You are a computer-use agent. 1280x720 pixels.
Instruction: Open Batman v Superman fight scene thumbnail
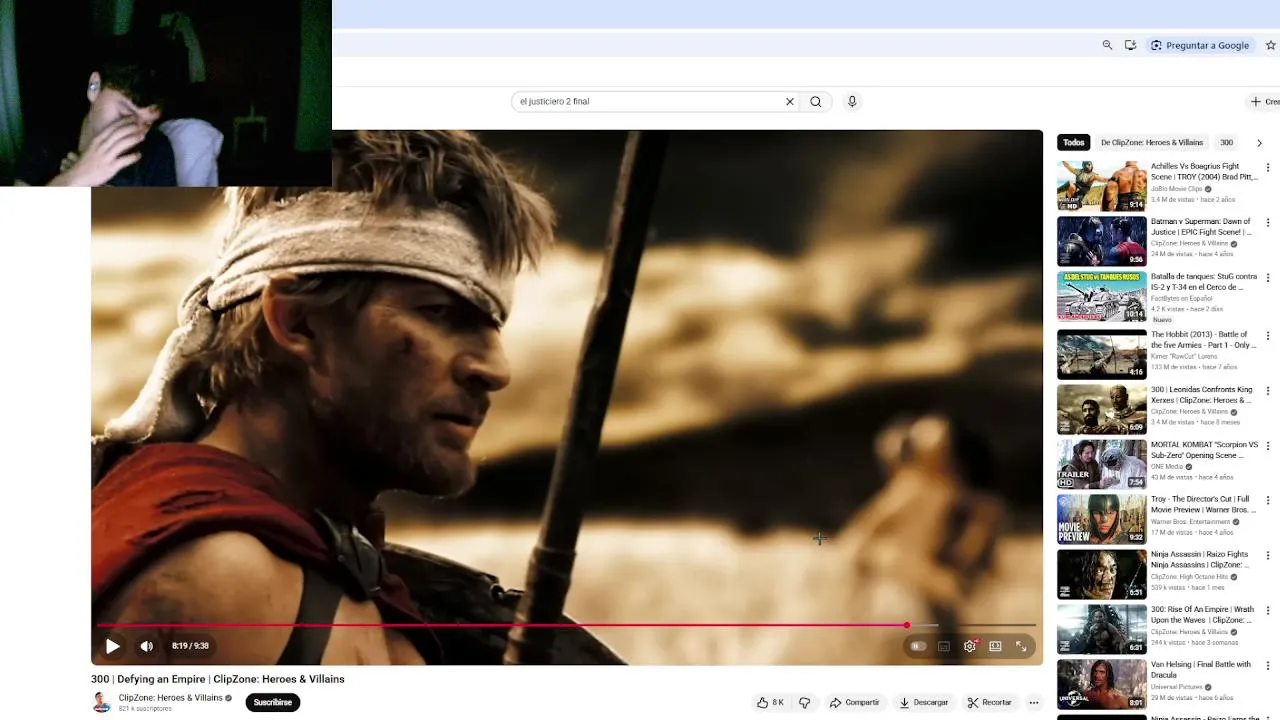point(1102,241)
